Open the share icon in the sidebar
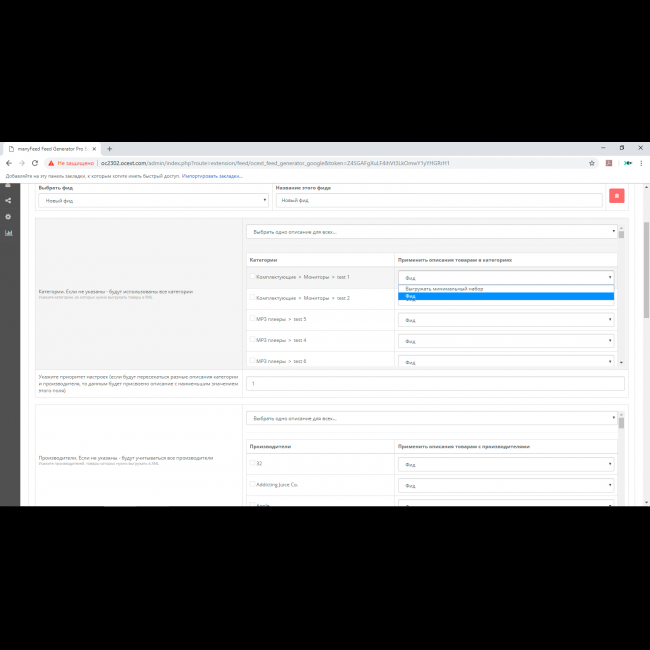The height and width of the screenshot is (650, 650). [8, 200]
